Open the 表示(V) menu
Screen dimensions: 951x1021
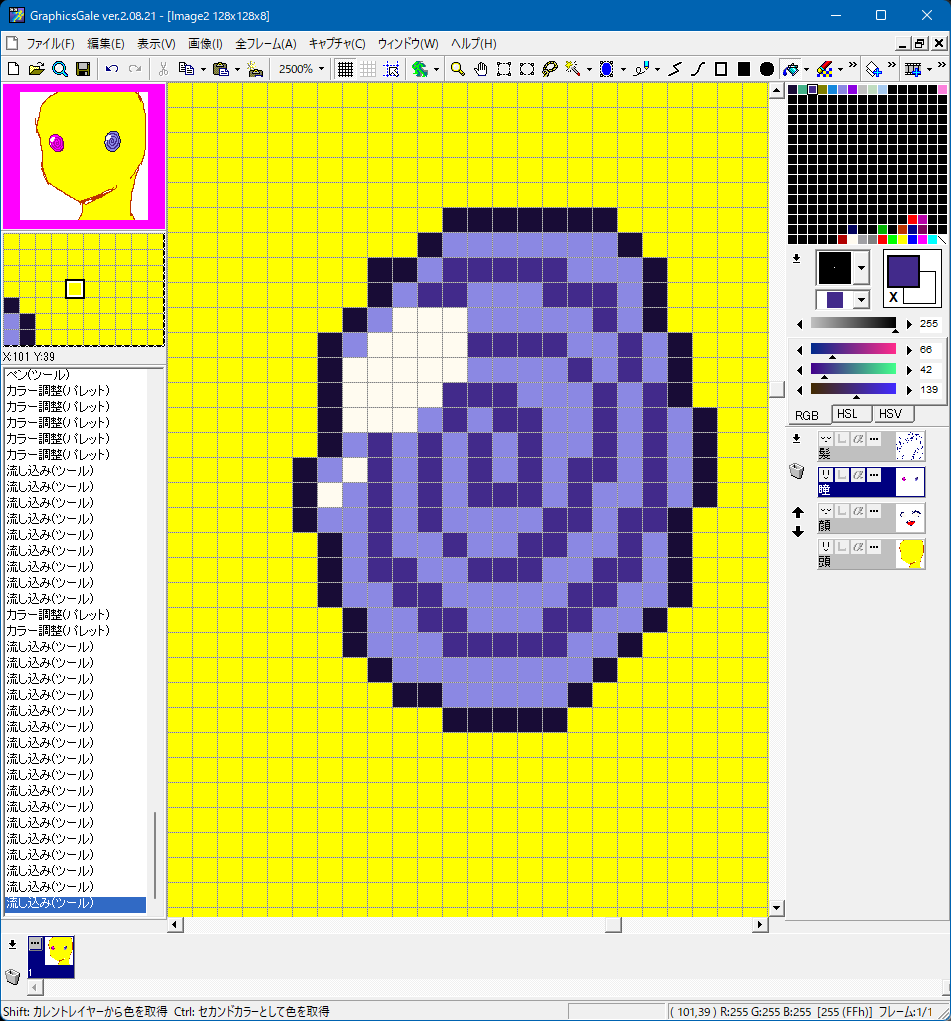(x=156, y=44)
